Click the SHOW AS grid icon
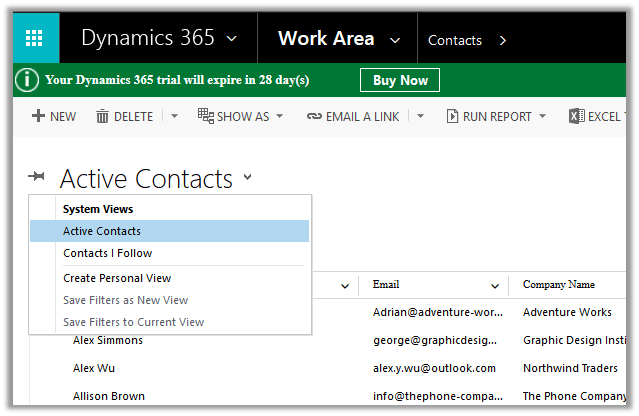This screenshot has height=416, width=639. click(205, 116)
